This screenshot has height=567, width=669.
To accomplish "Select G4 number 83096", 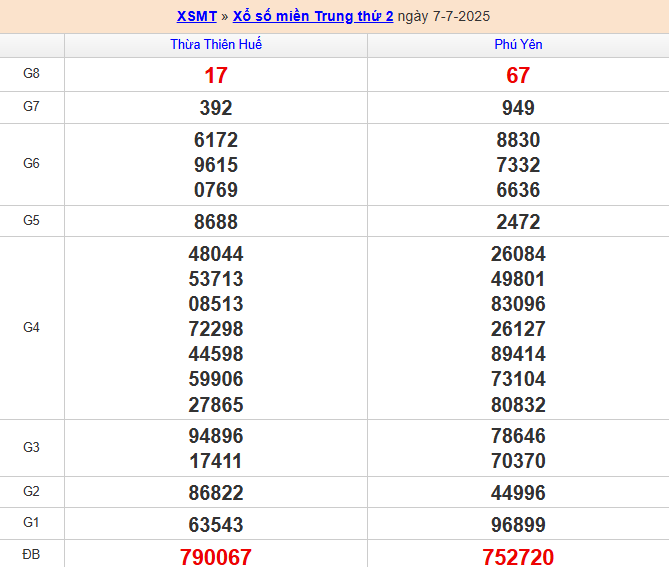I will pos(518,304).
